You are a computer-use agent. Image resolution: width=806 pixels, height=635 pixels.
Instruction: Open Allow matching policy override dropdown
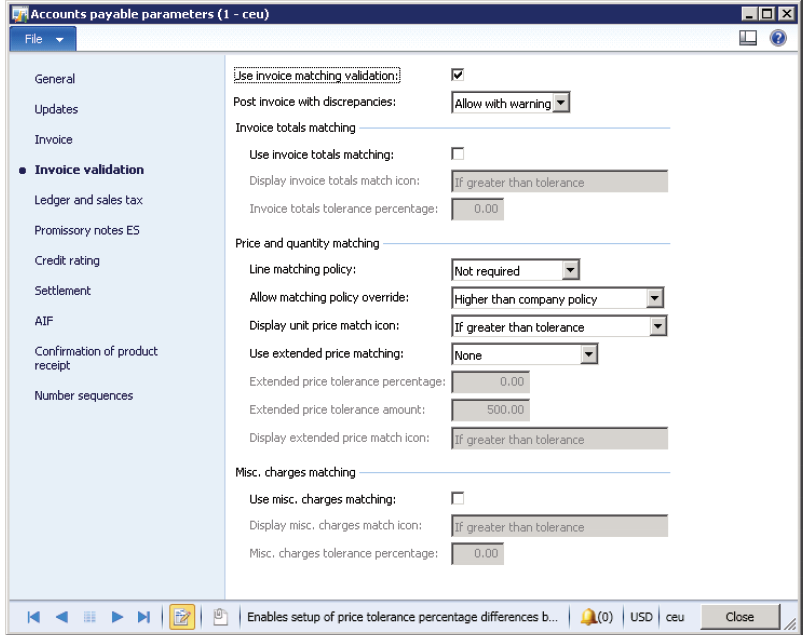(x=654, y=298)
